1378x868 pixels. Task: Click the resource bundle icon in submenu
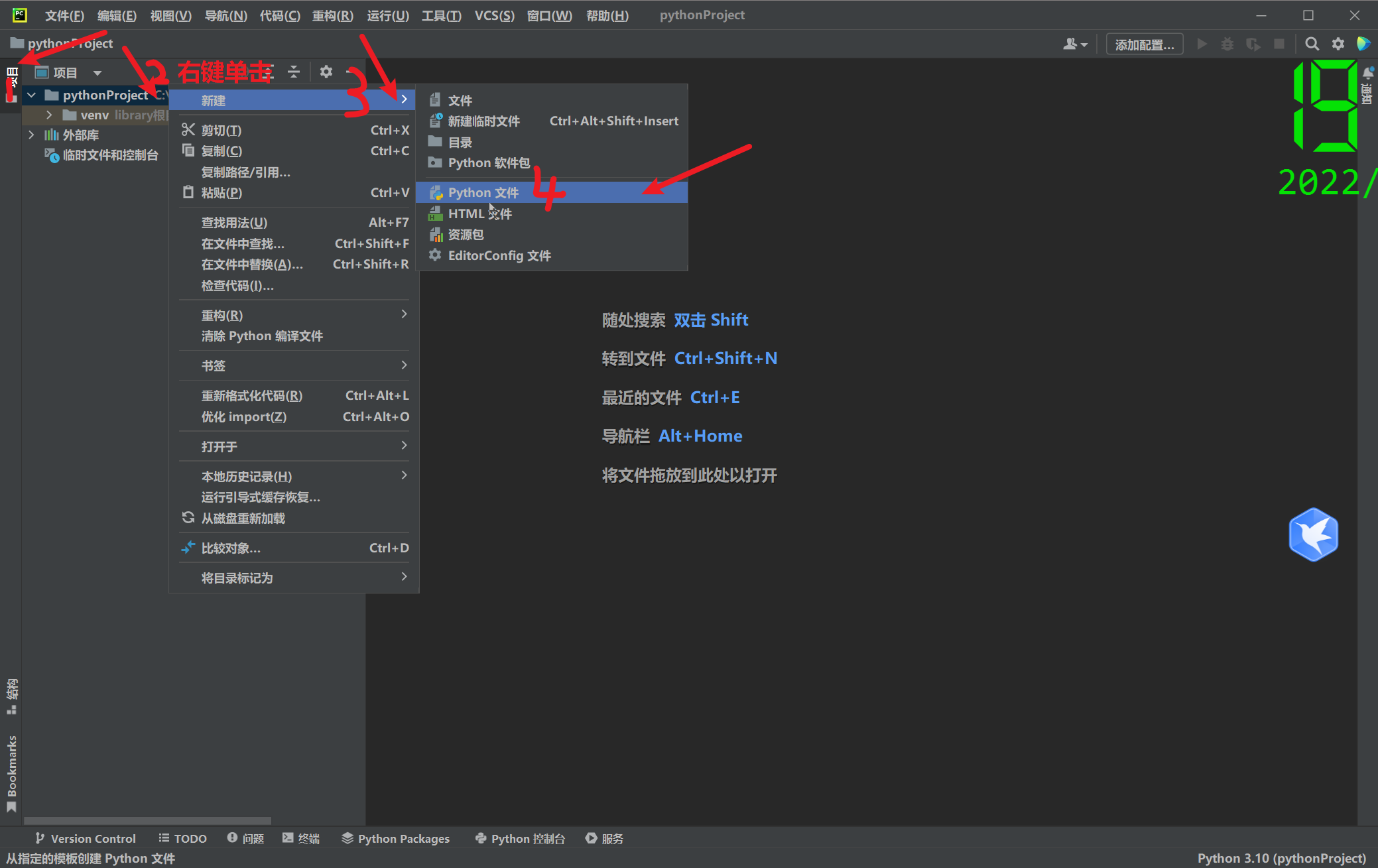pyautogui.click(x=435, y=234)
